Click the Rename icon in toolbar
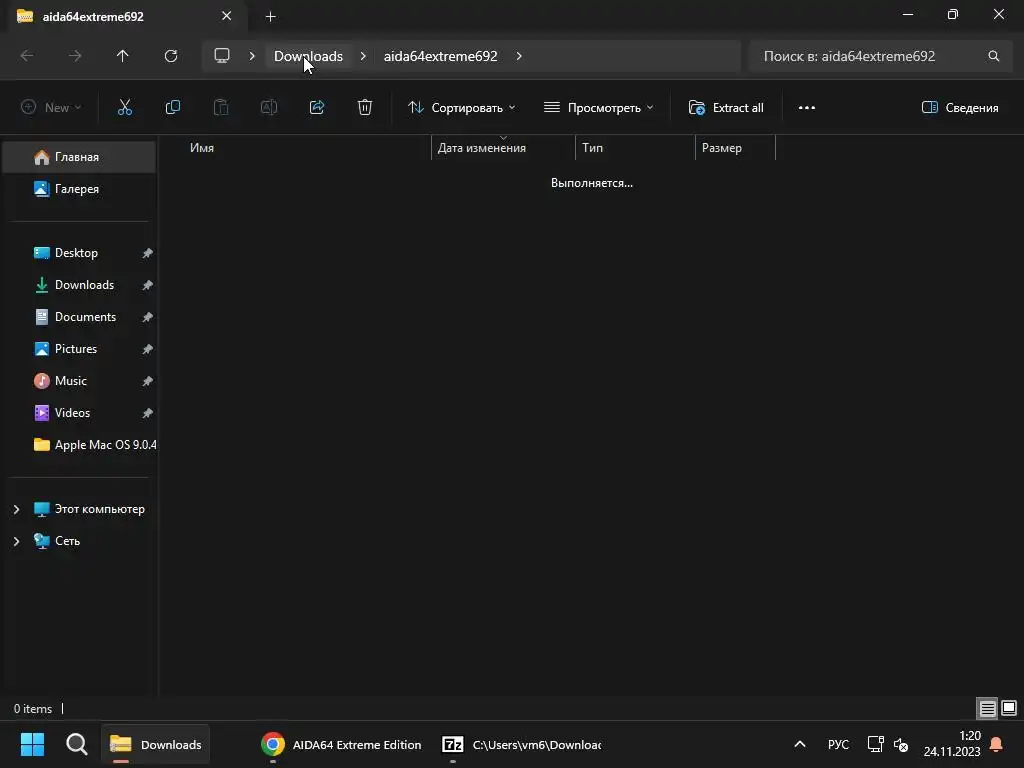 point(269,107)
